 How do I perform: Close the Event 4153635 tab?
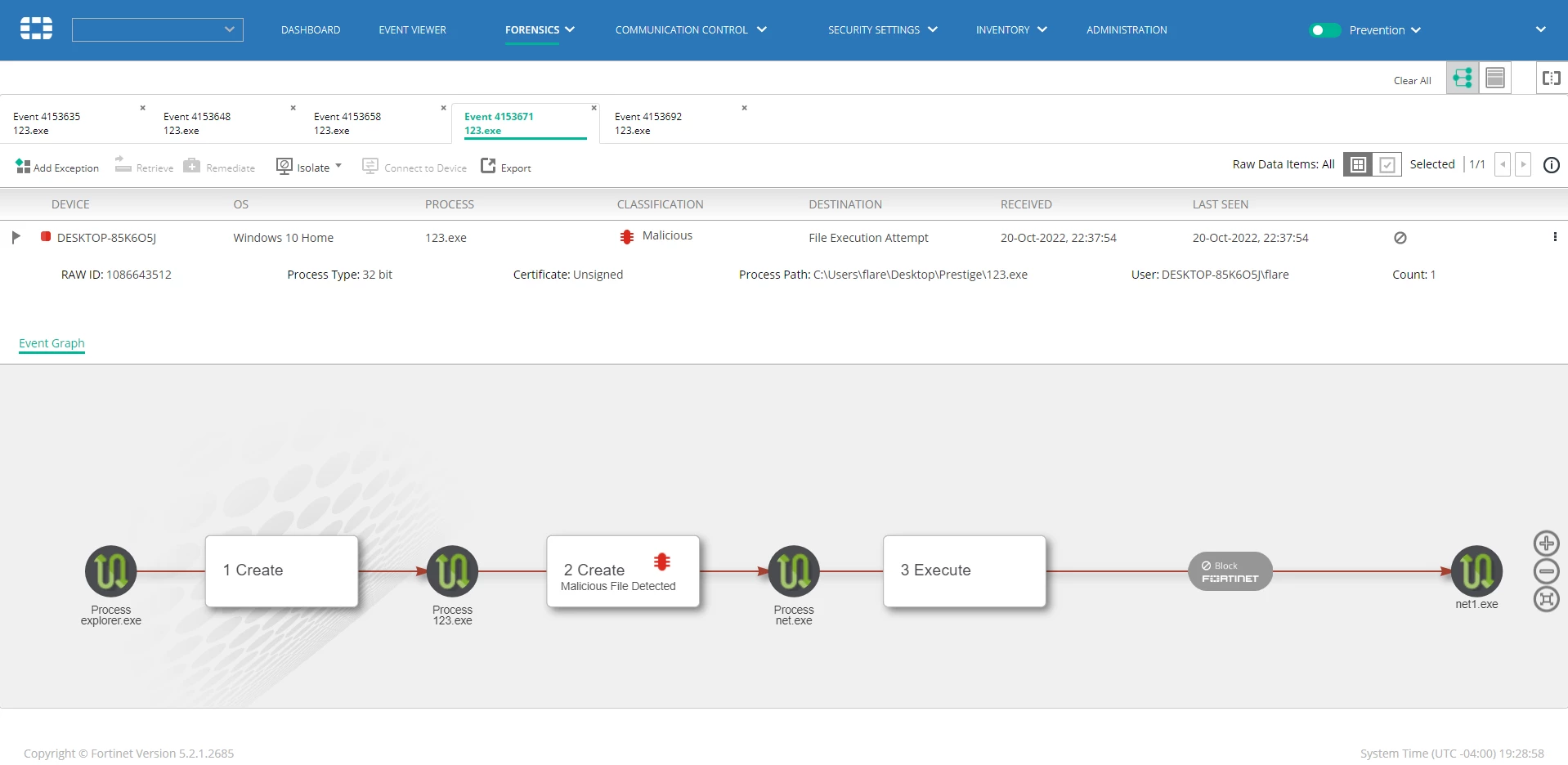tap(142, 108)
